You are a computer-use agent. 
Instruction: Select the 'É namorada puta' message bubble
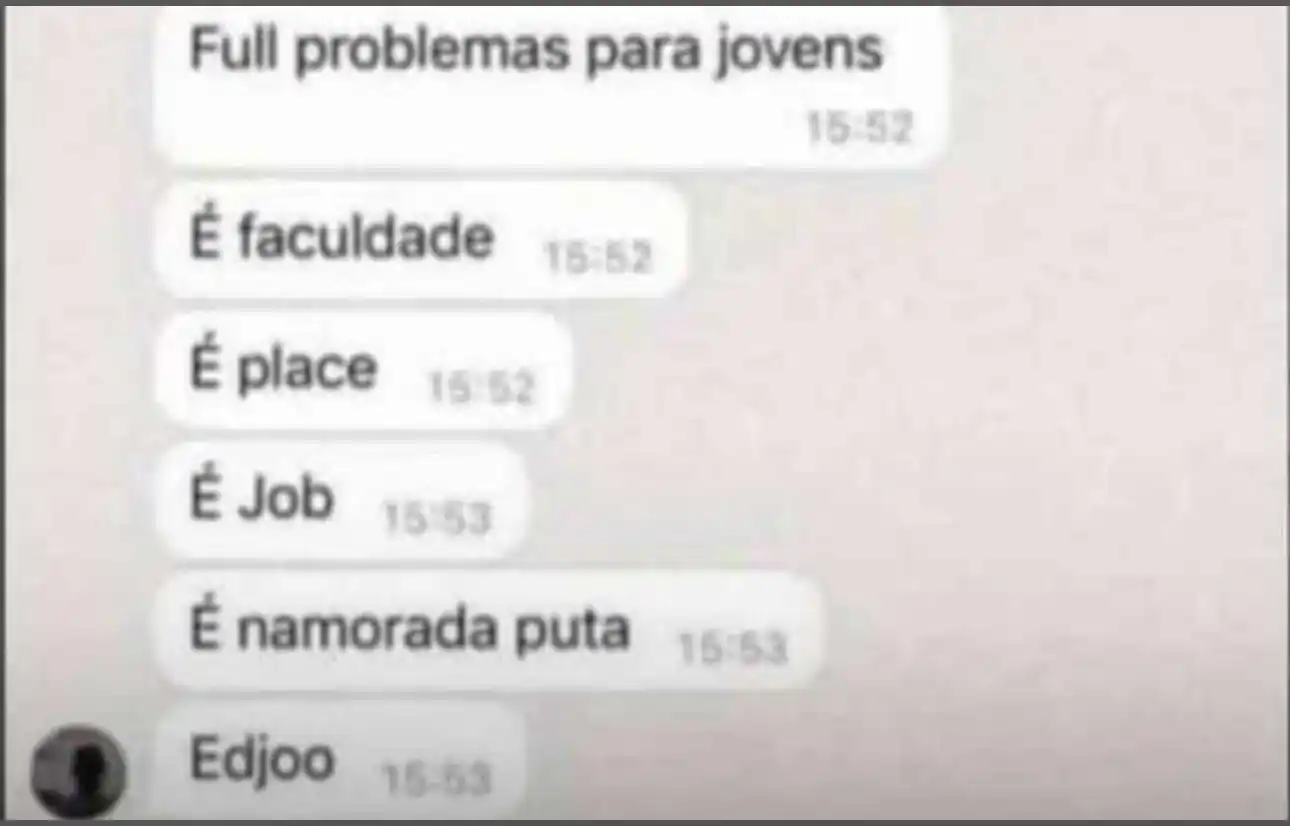coord(488,630)
